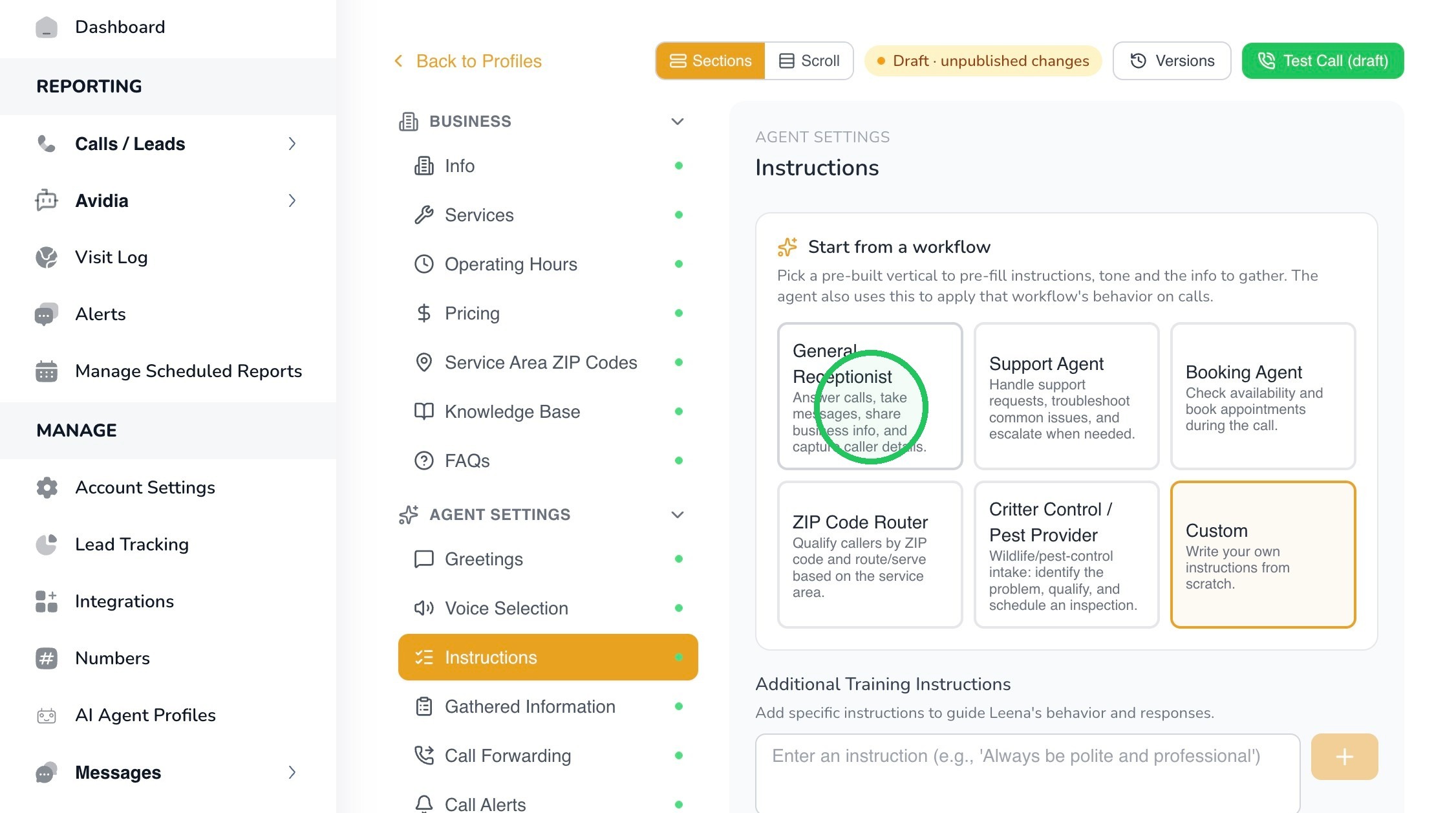Open the Voice Selection section
This screenshot has height=813, width=1456.
click(x=548, y=609)
